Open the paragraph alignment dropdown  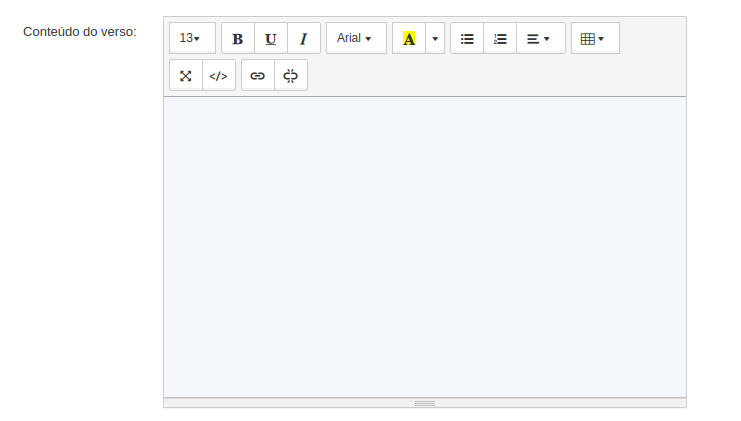(x=541, y=38)
